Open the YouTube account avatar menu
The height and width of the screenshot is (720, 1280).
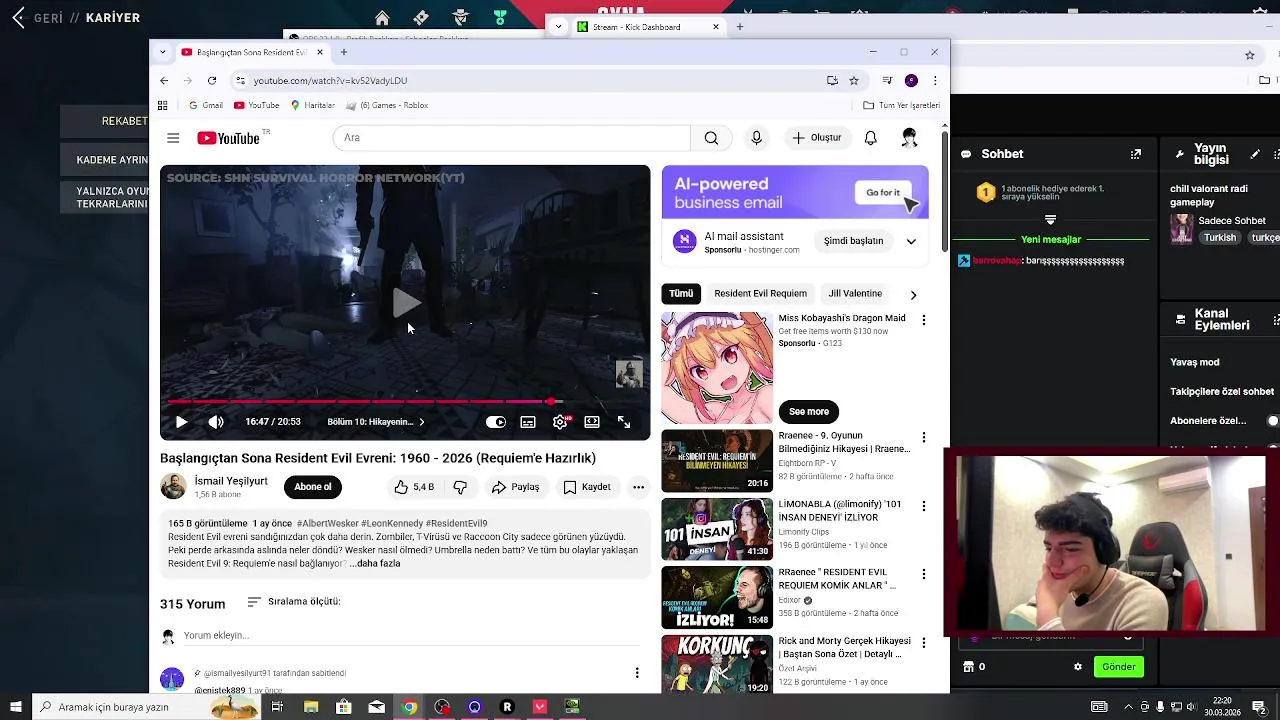click(909, 138)
